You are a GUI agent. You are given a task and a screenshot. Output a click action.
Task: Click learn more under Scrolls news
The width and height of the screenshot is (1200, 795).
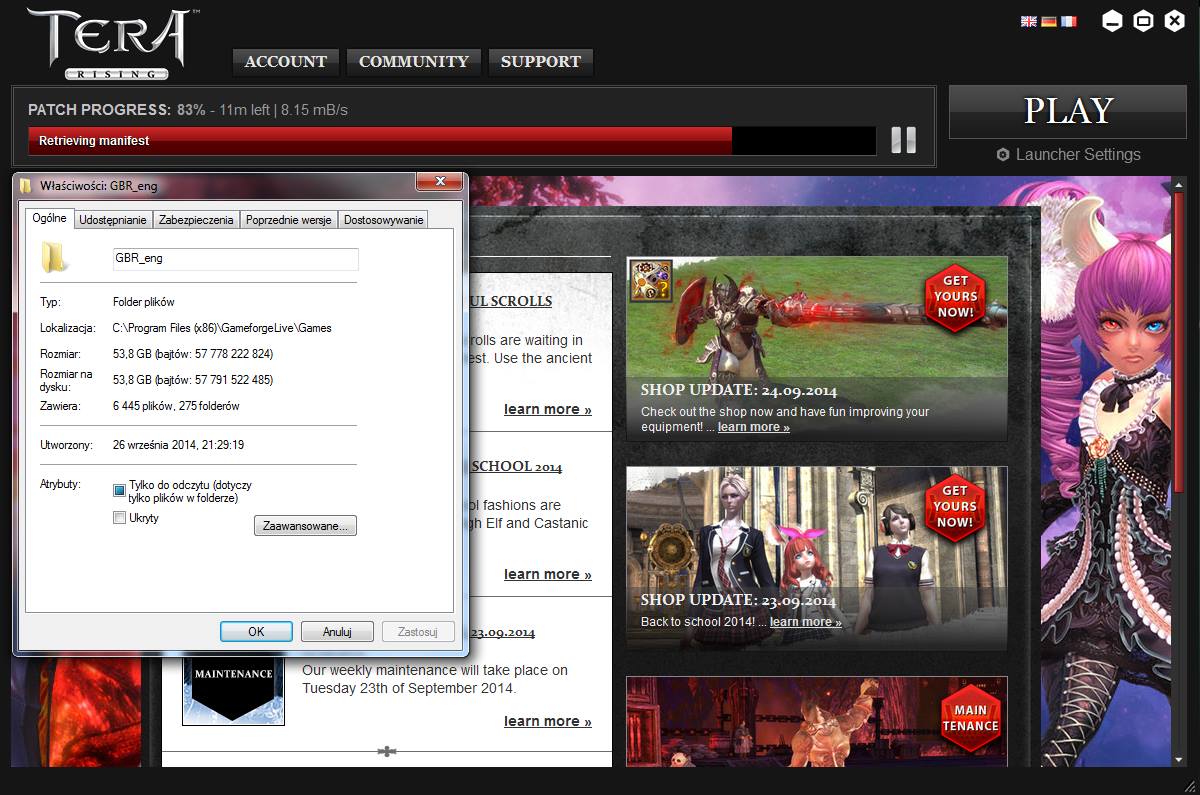pos(547,409)
